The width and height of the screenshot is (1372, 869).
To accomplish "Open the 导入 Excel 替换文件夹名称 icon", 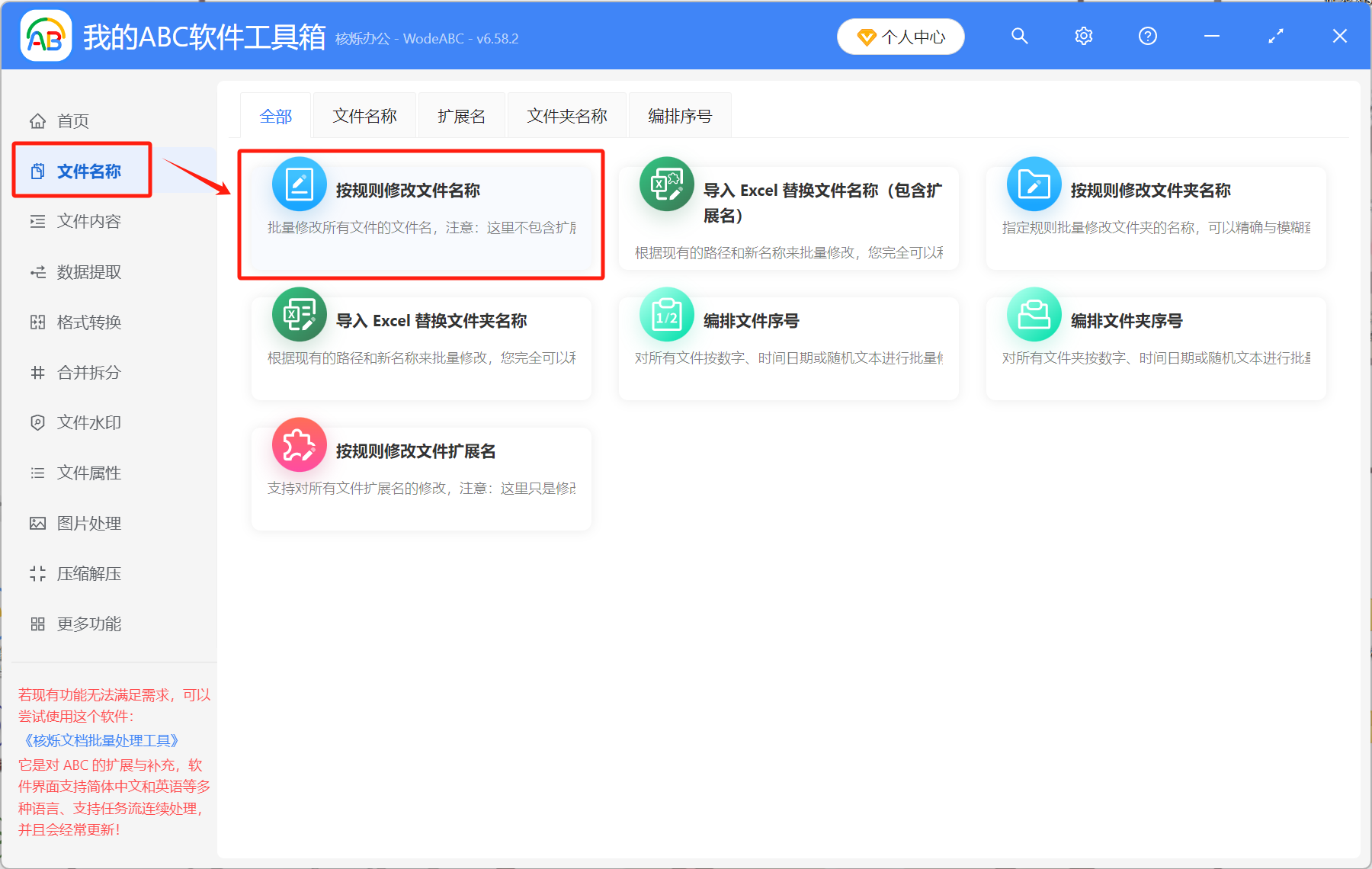I will 299,313.
